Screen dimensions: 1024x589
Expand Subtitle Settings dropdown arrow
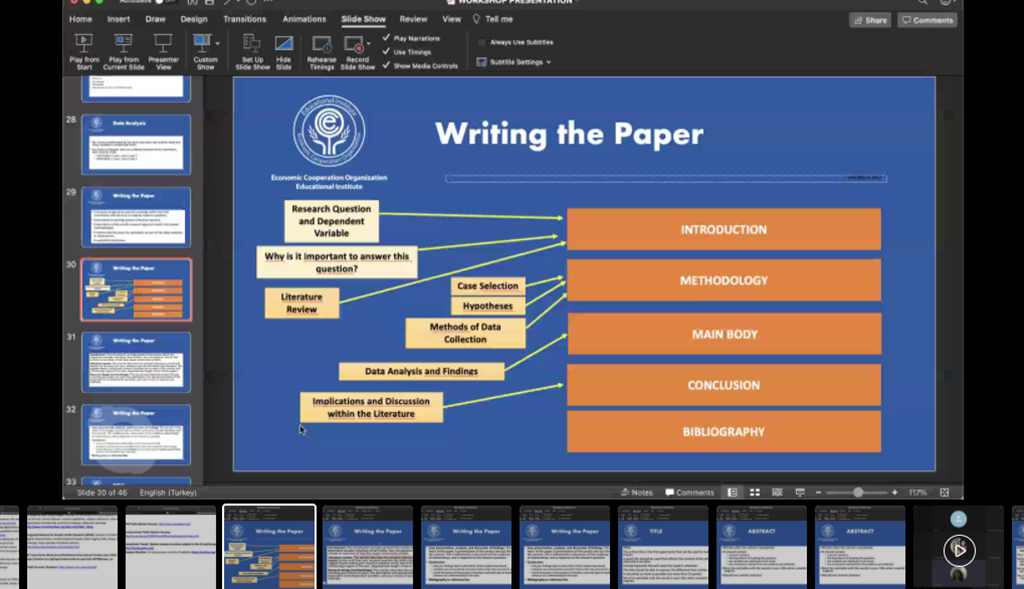point(549,62)
